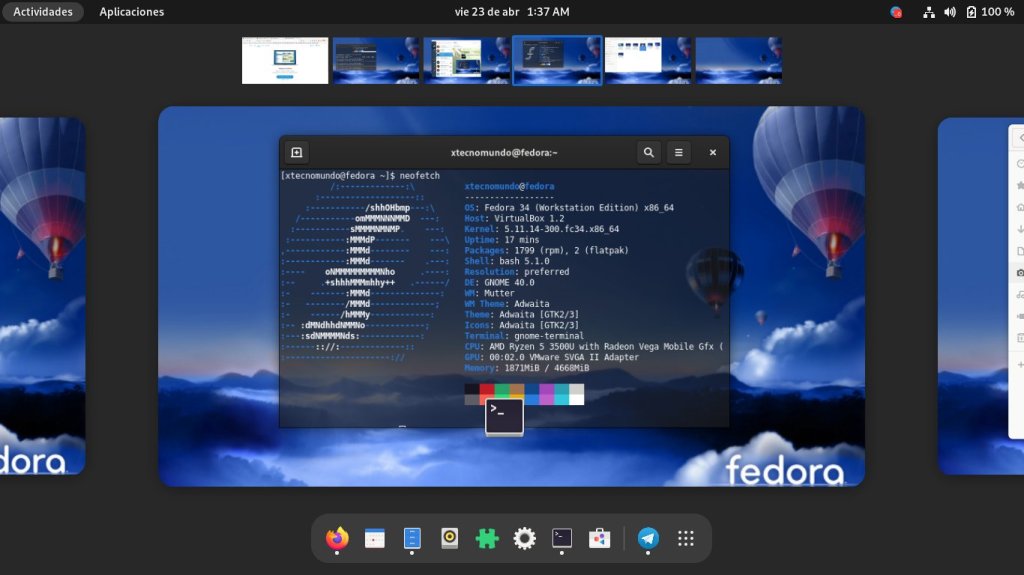The height and width of the screenshot is (575, 1024).
Task: Open the Calendar app in the dock
Action: pyautogui.click(x=375, y=539)
